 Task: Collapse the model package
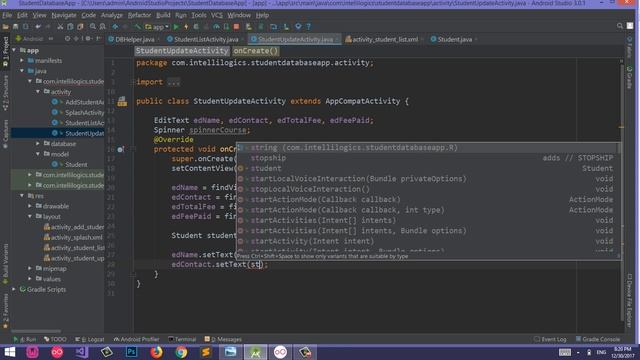point(38,154)
